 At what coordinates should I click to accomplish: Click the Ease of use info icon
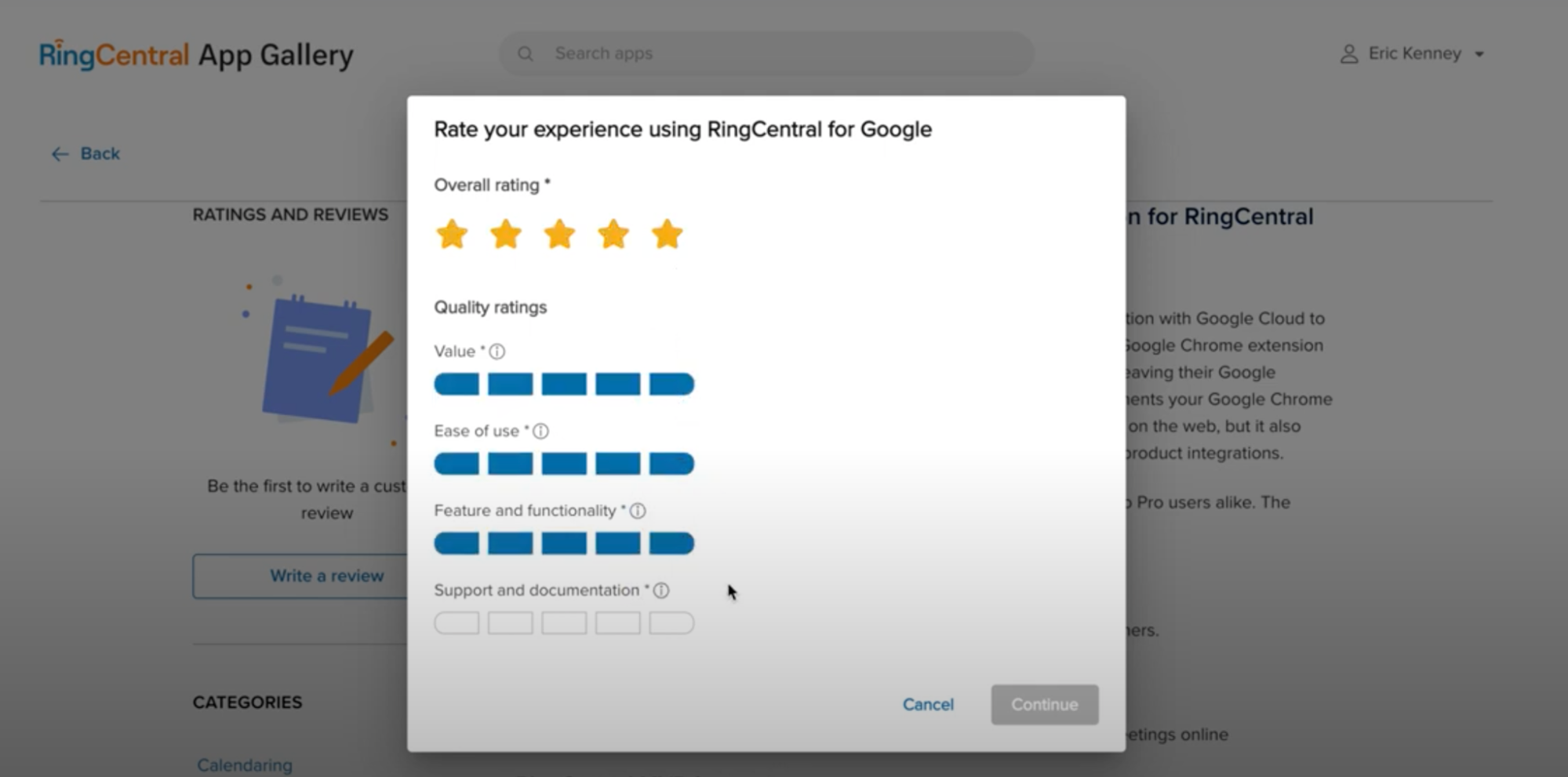point(540,431)
